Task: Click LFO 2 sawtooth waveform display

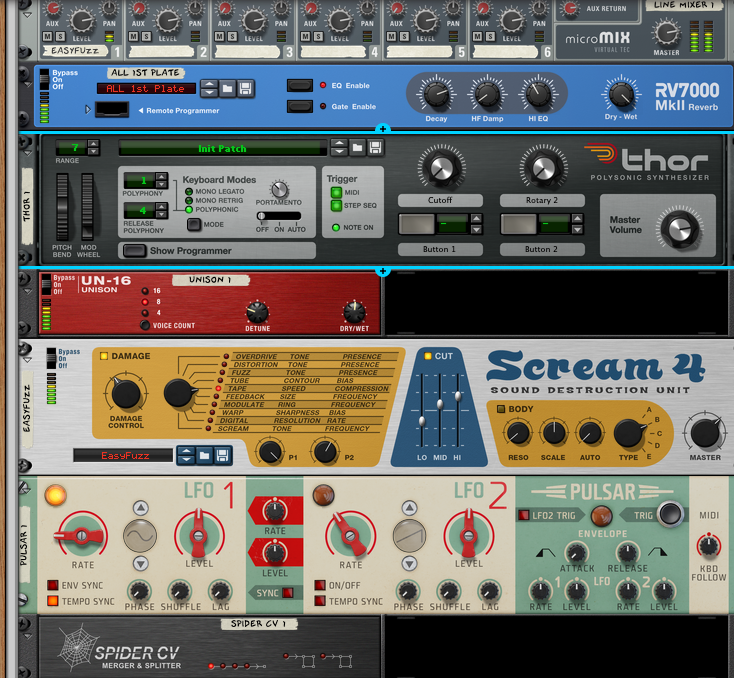Action: 409,535
